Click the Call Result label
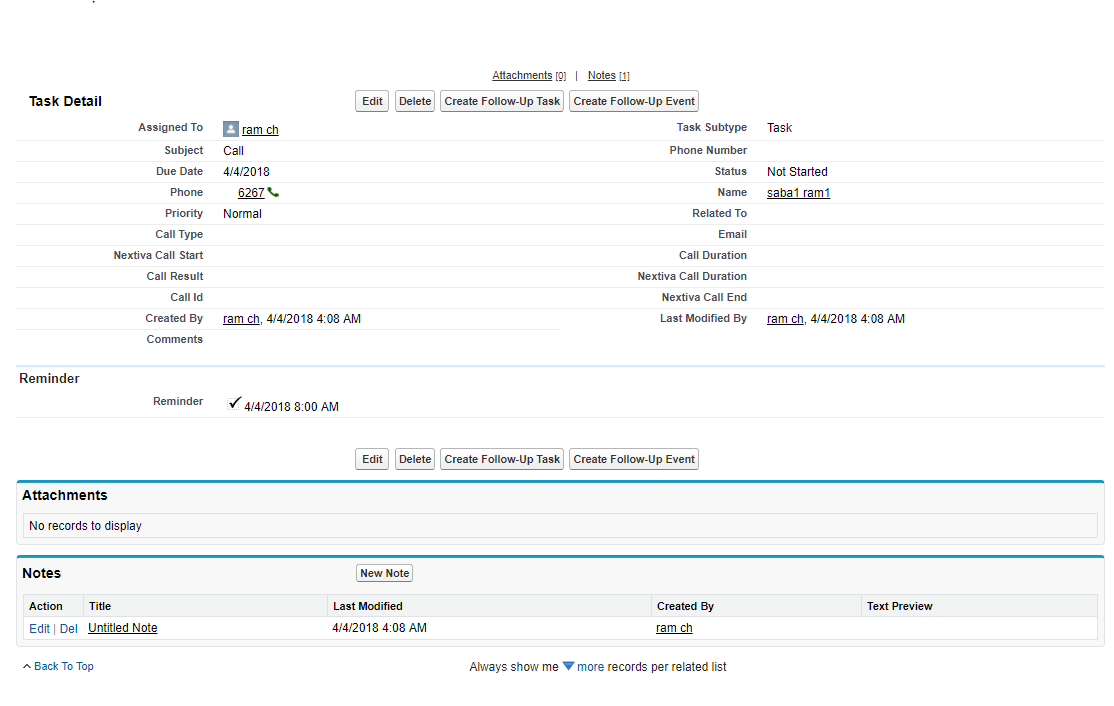1114x706 pixels. 175,276
